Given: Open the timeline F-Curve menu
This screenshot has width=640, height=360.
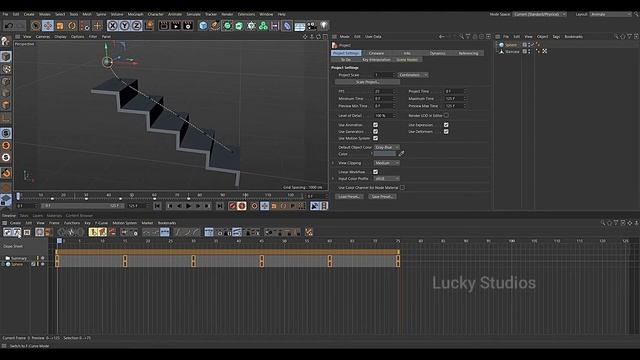Looking at the screenshot, I should pos(101,223).
